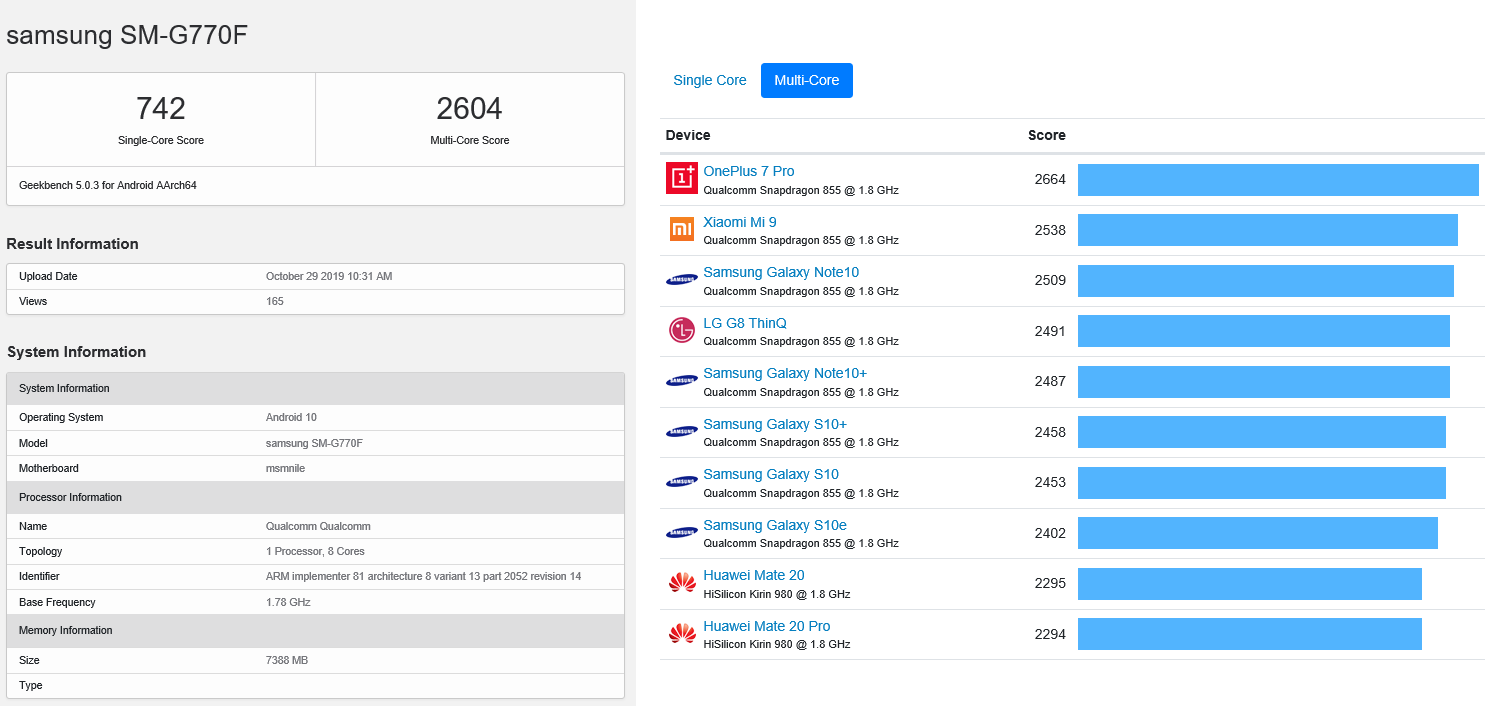Click the Processor Information section header
This screenshot has height=706, width=1510.
[315, 497]
